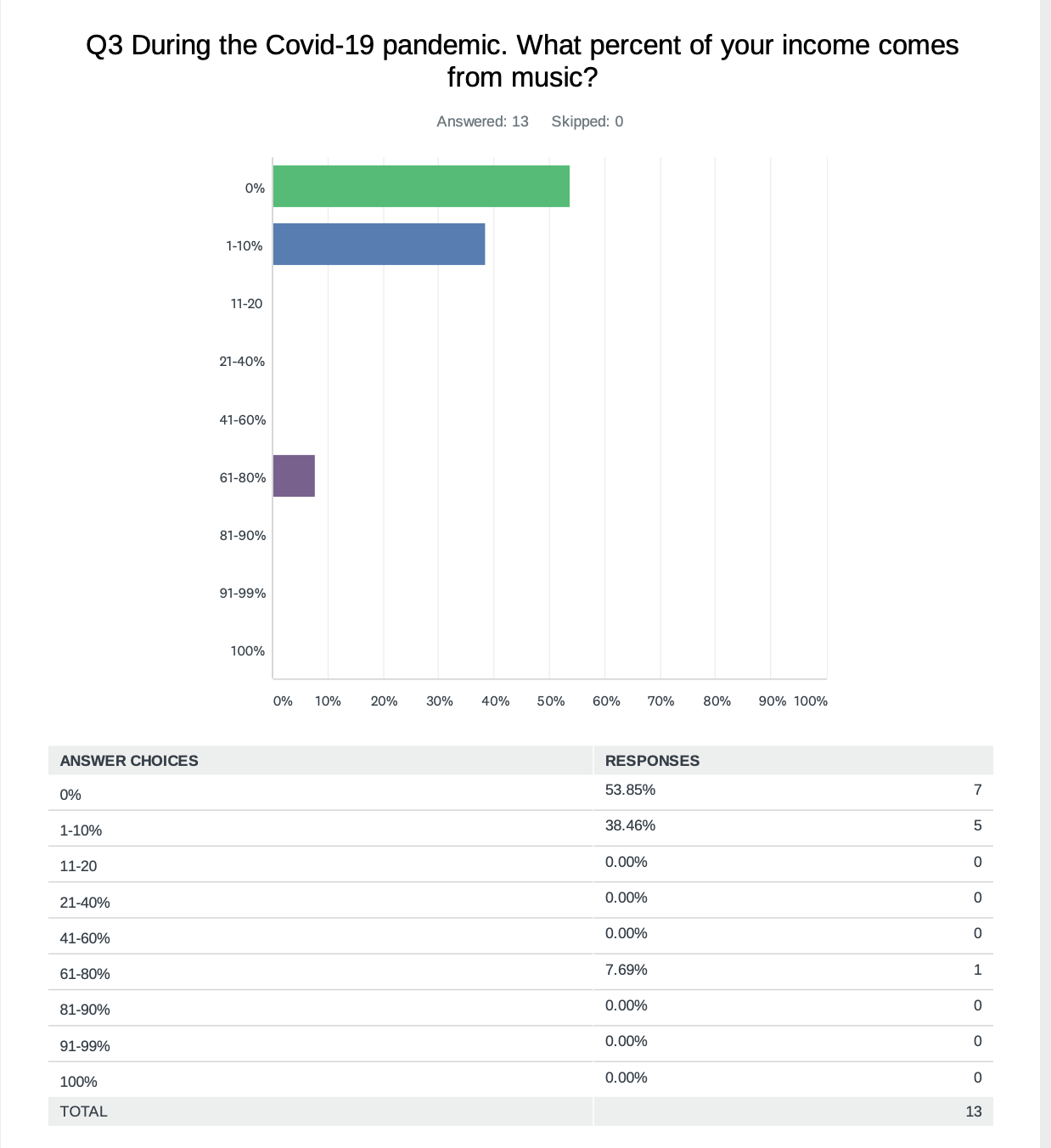Select the ANSWER CHOICES column header
The image size is (1051, 1148).
click(x=129, y=761)
